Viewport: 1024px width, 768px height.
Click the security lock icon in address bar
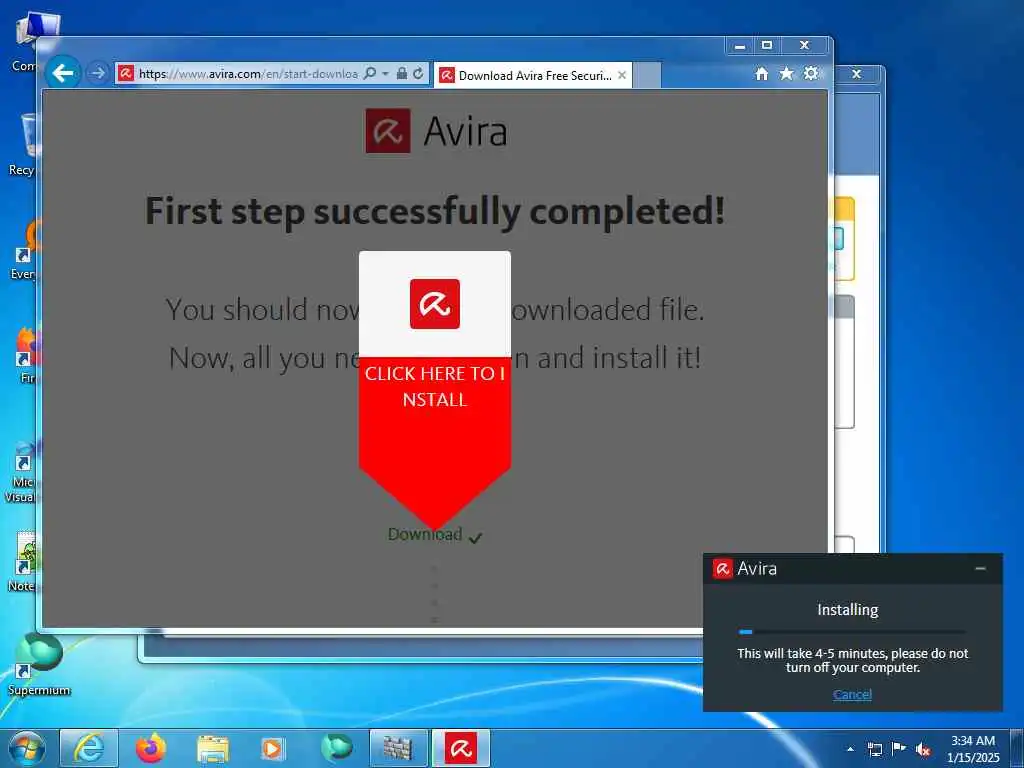pos(402,74)
